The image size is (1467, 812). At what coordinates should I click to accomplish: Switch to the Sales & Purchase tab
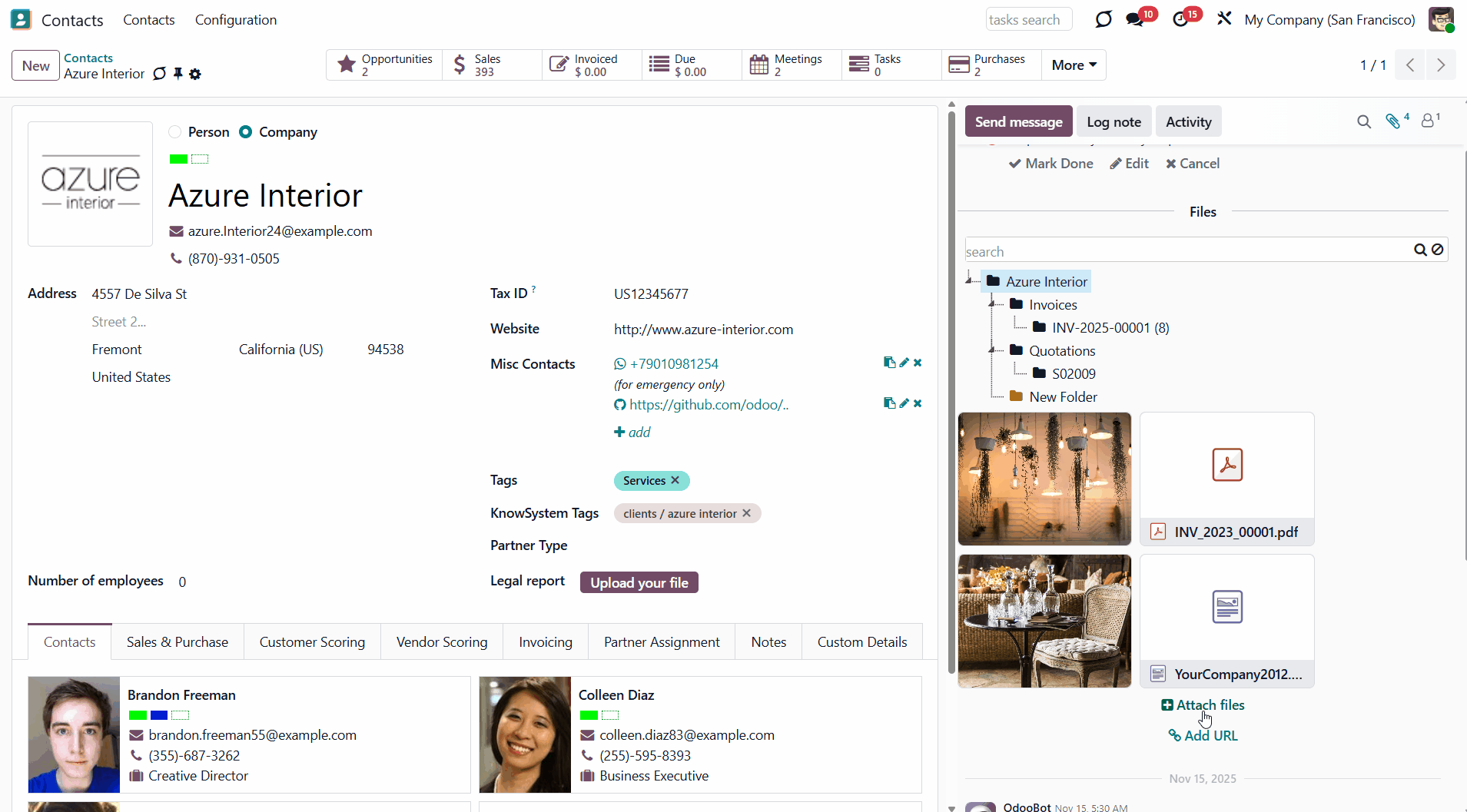[178, 641]
